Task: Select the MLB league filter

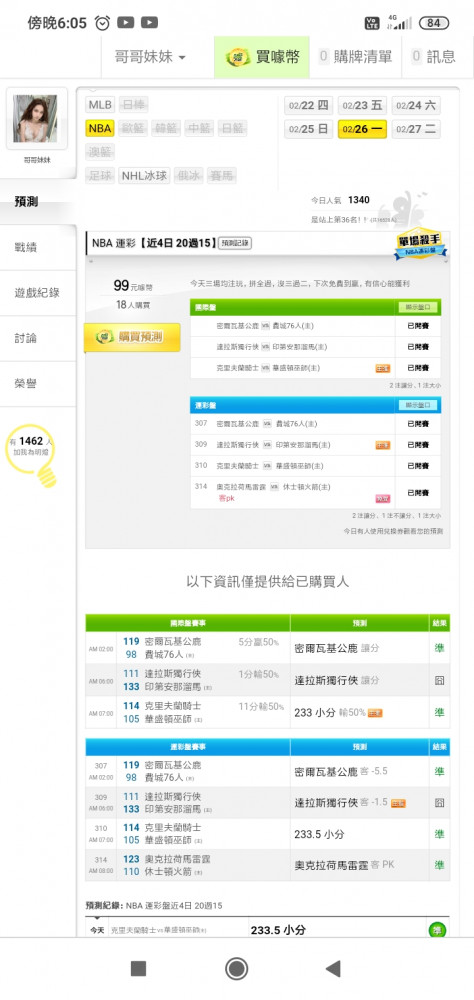Action: pyautogui.click(x=100, y=105)
